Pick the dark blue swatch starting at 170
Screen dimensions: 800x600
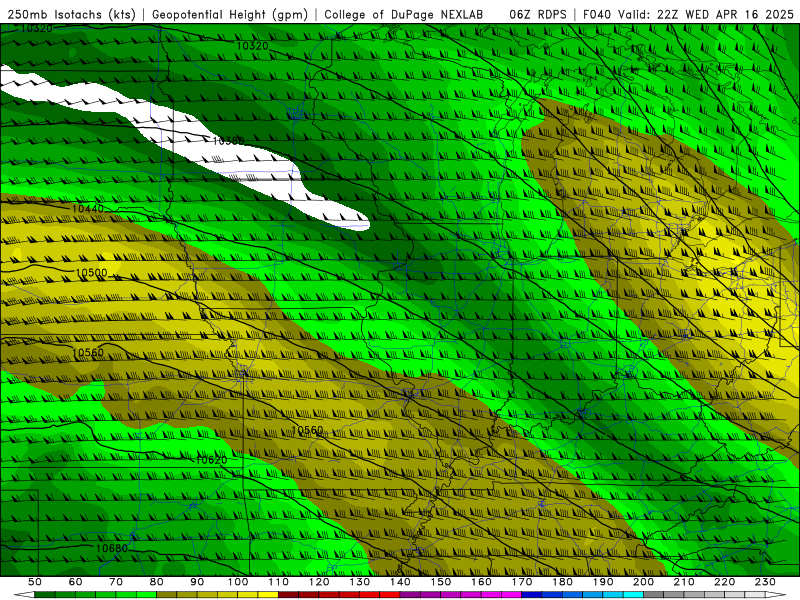[532, 595]
